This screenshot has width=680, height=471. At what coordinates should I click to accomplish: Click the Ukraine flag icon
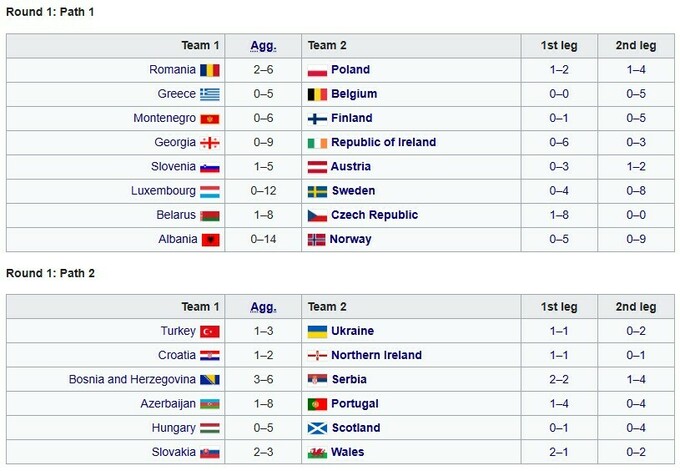pyautogui.click(x=317, y=331)
